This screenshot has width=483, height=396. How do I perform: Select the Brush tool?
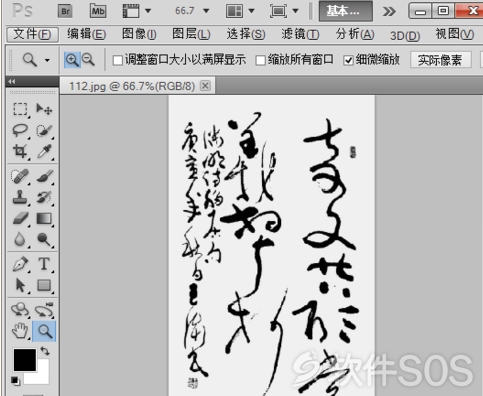point(44,176)
